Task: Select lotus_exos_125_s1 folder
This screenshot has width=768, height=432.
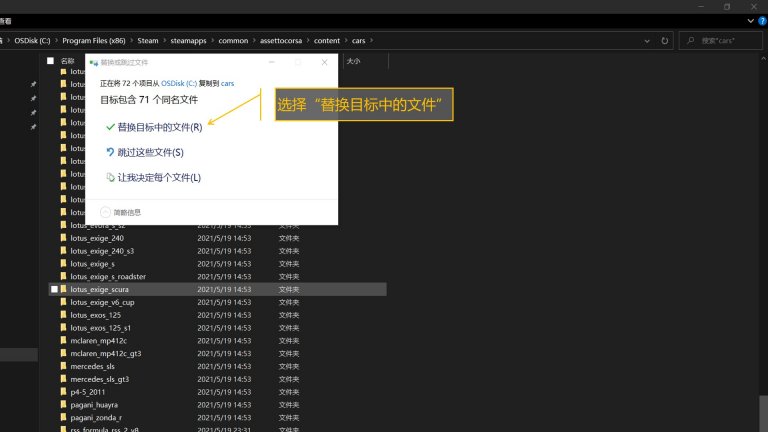Action: (x=100, y=328)
